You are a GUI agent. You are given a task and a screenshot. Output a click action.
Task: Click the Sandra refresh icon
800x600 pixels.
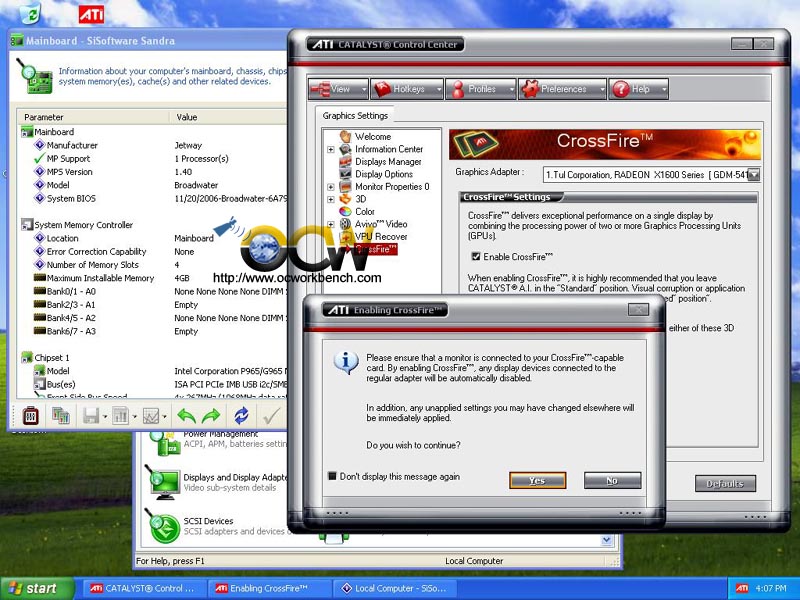[x=241, y=416]
